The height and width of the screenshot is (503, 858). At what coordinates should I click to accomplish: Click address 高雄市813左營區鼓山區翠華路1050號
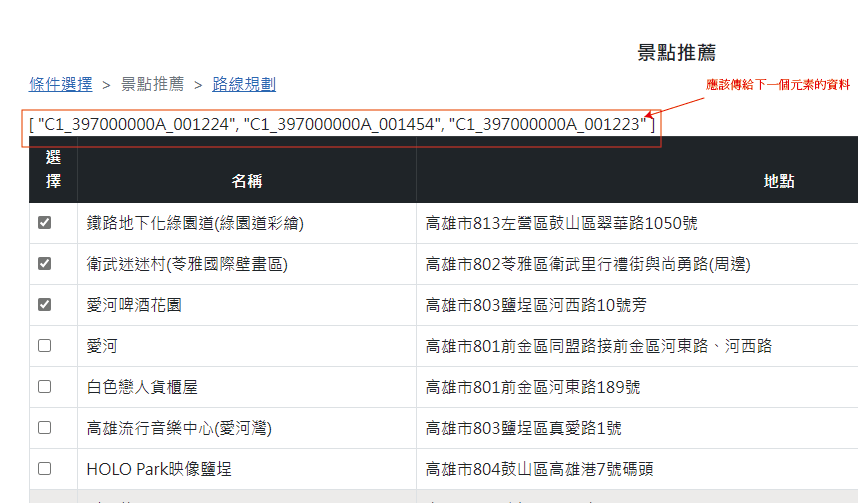coord(561,223)
